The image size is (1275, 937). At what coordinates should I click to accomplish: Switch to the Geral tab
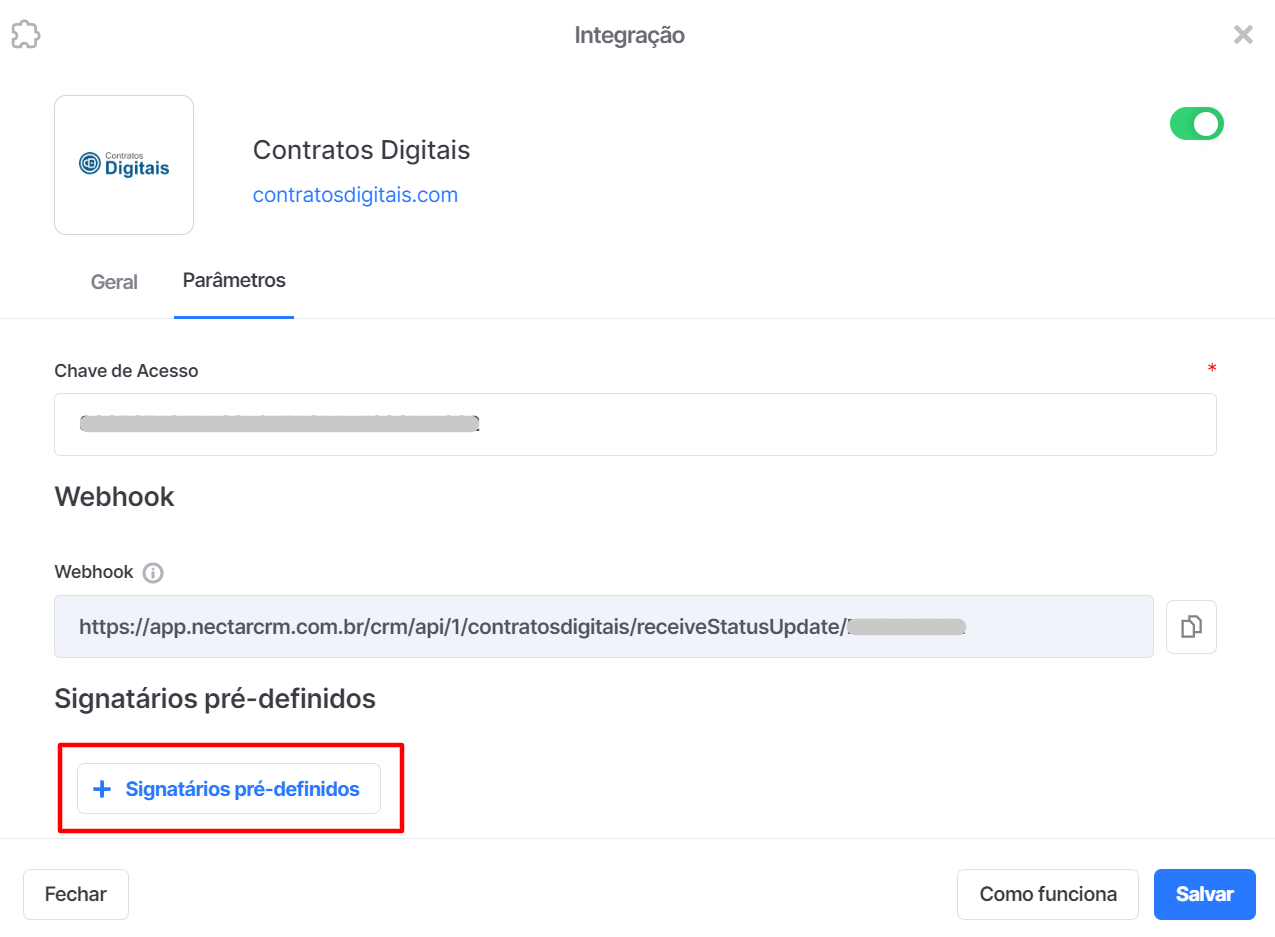point(114,282)
